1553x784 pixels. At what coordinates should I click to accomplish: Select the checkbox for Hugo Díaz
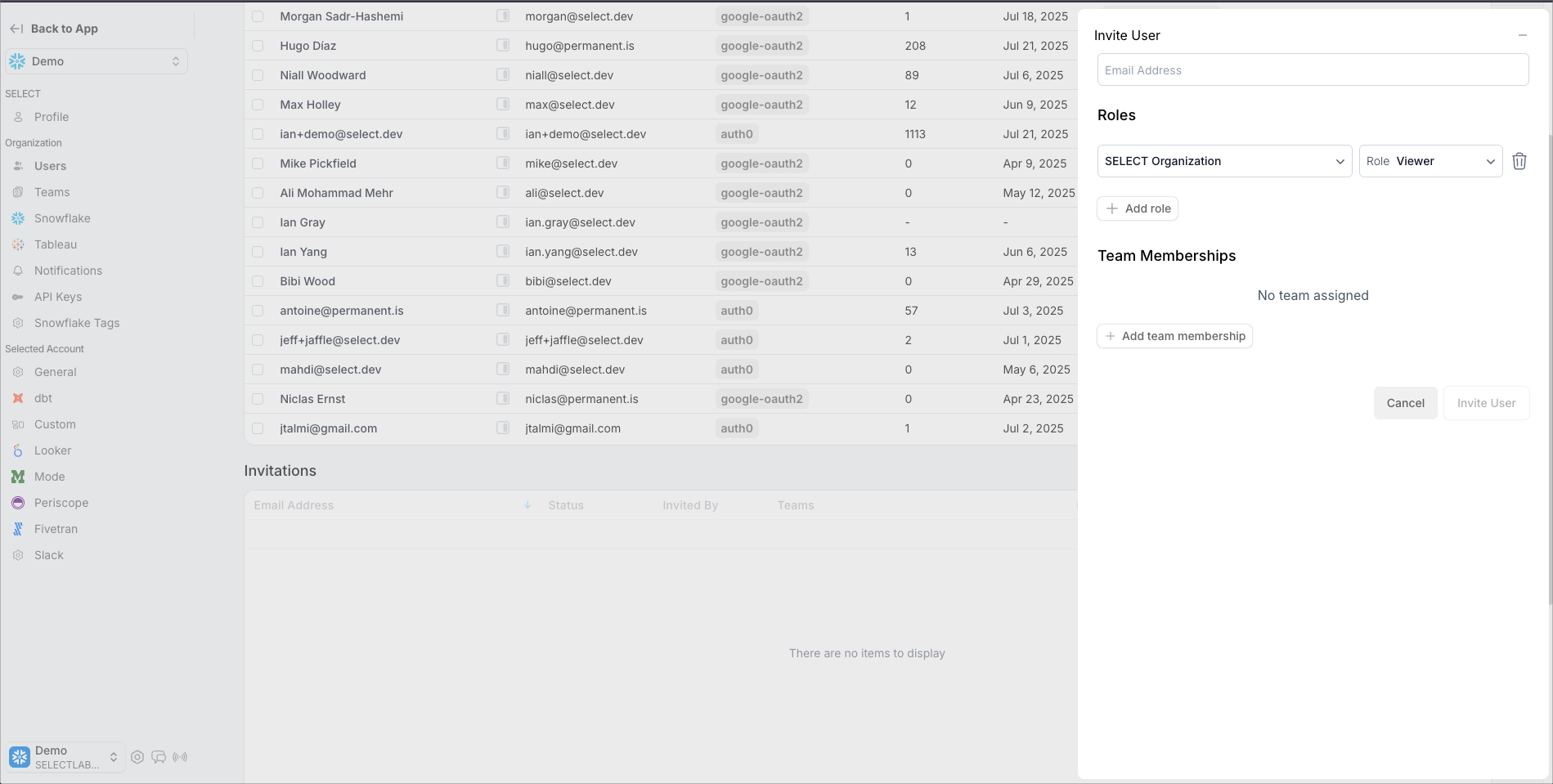point(258,46)
